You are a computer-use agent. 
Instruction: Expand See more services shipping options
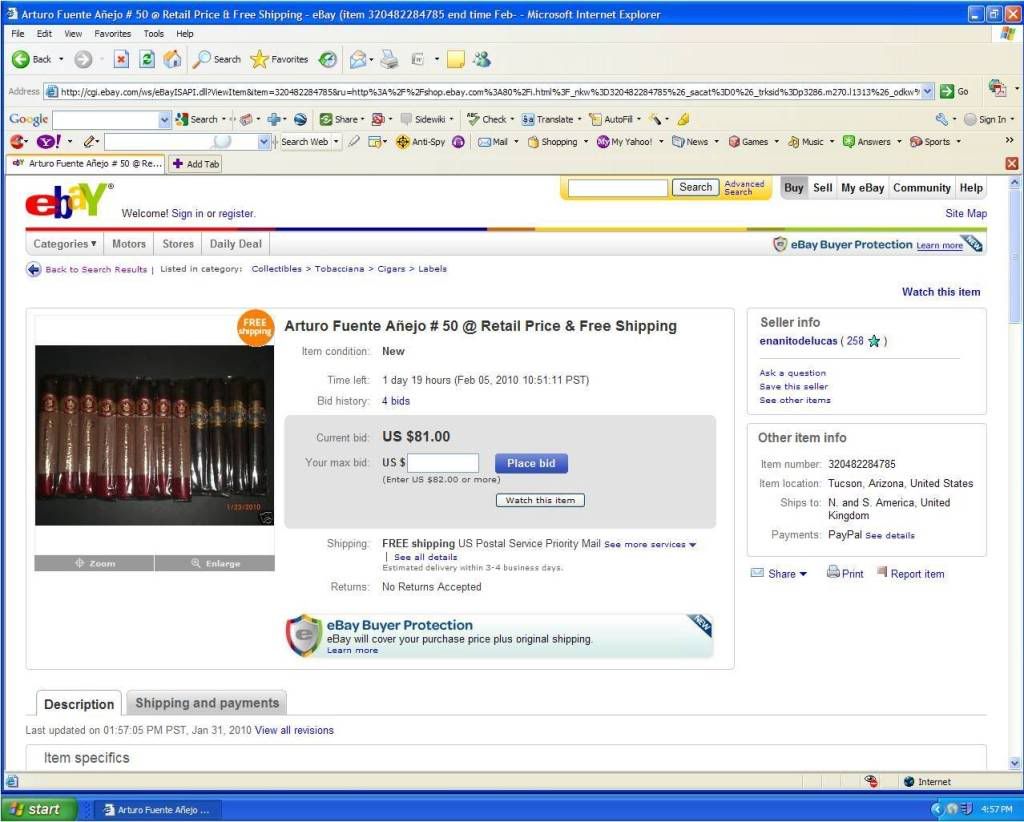point(650,545)
